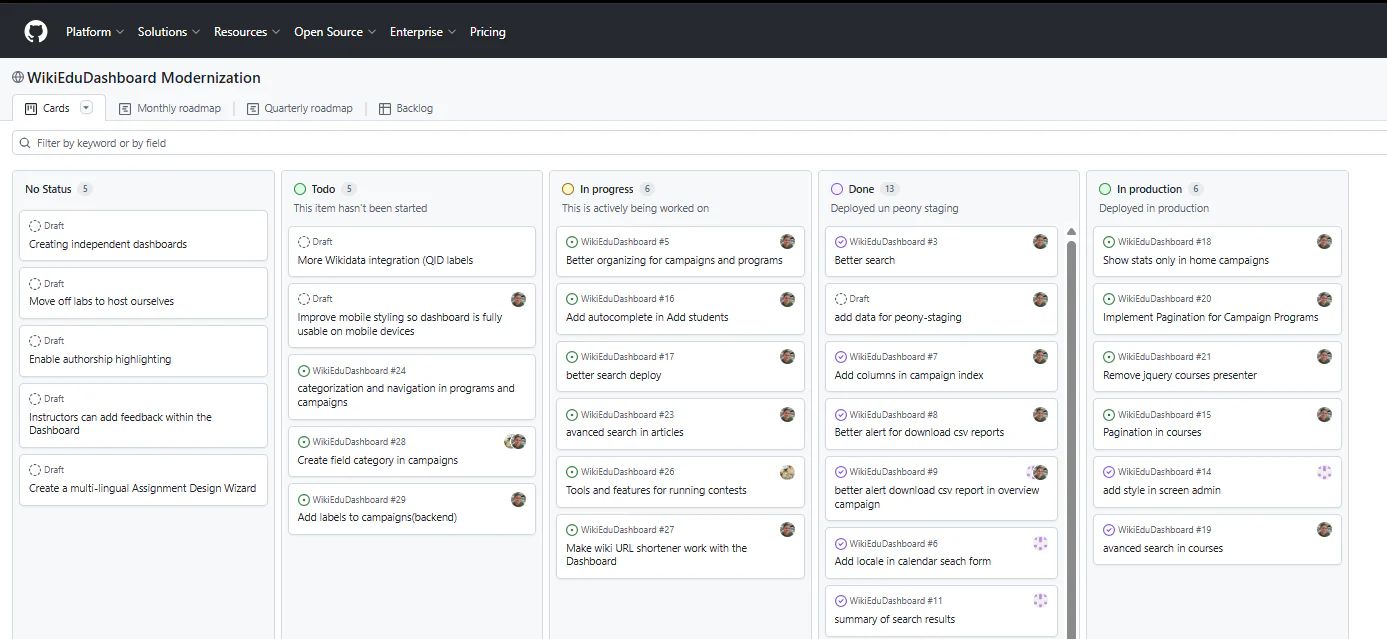Expand the Solutions menu
Viewport: 1387px width, 639px height.
pos(169,32)
